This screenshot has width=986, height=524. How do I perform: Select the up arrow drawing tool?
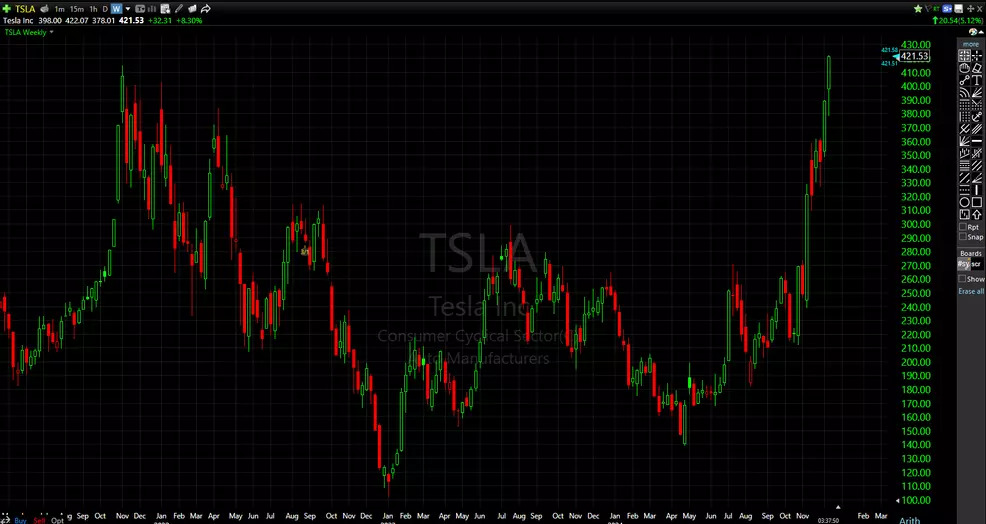click(x=977, y=214)
